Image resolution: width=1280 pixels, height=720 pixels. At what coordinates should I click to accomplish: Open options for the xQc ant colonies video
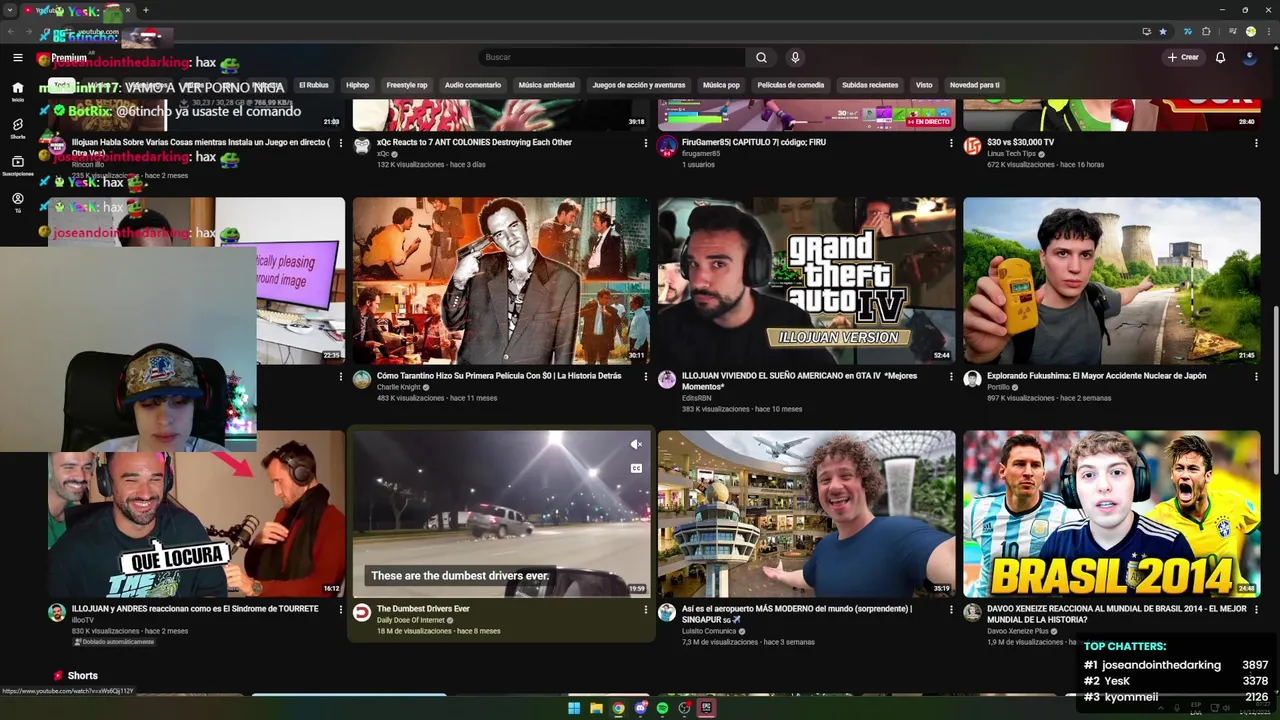point(645,144)
